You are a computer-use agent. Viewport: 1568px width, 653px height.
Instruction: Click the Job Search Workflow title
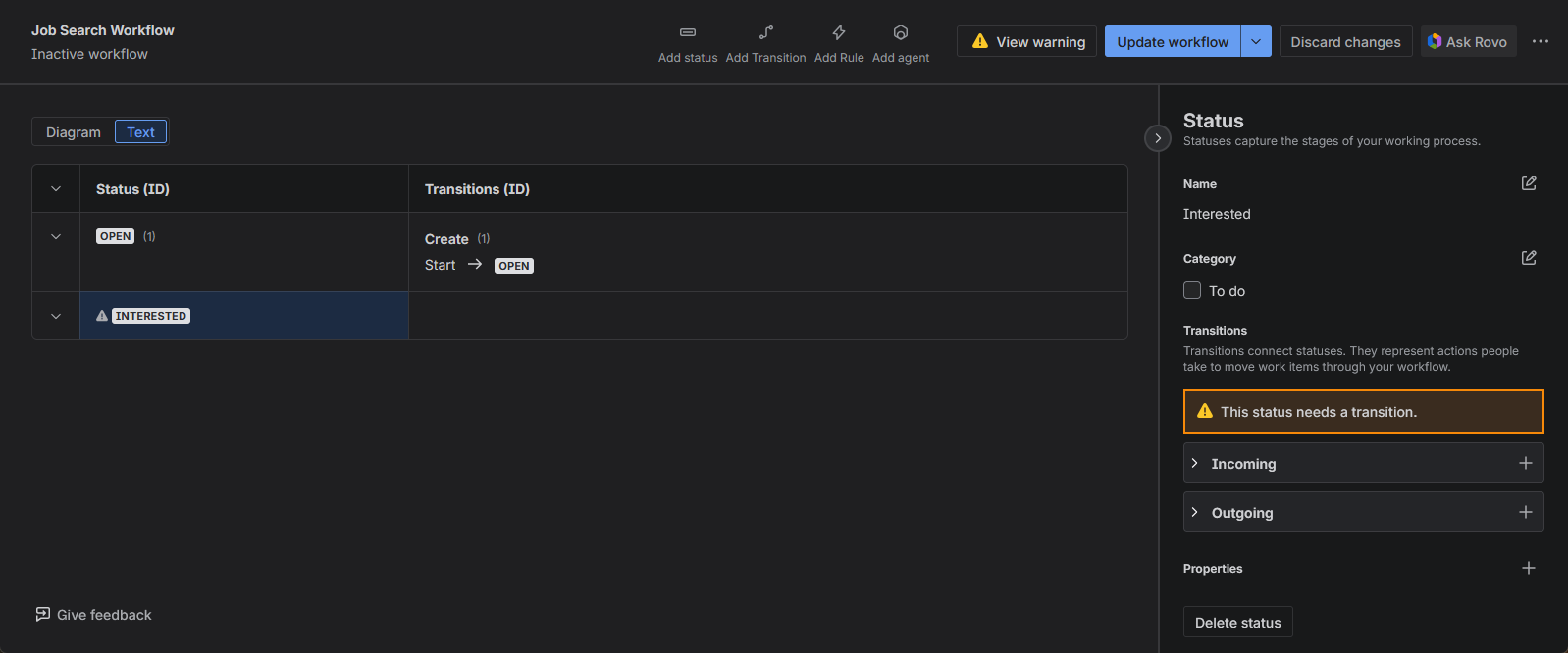(x=103, y=30)
